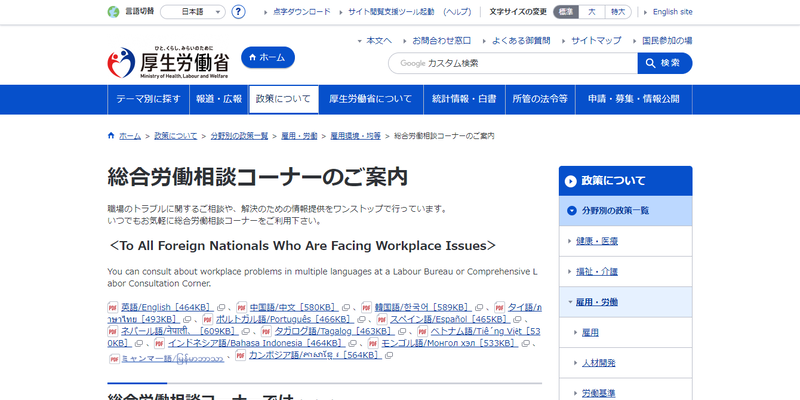This screenshot has height=400, width=800.
Task: Click the home icon in breadcrumb
Action: 110,135
